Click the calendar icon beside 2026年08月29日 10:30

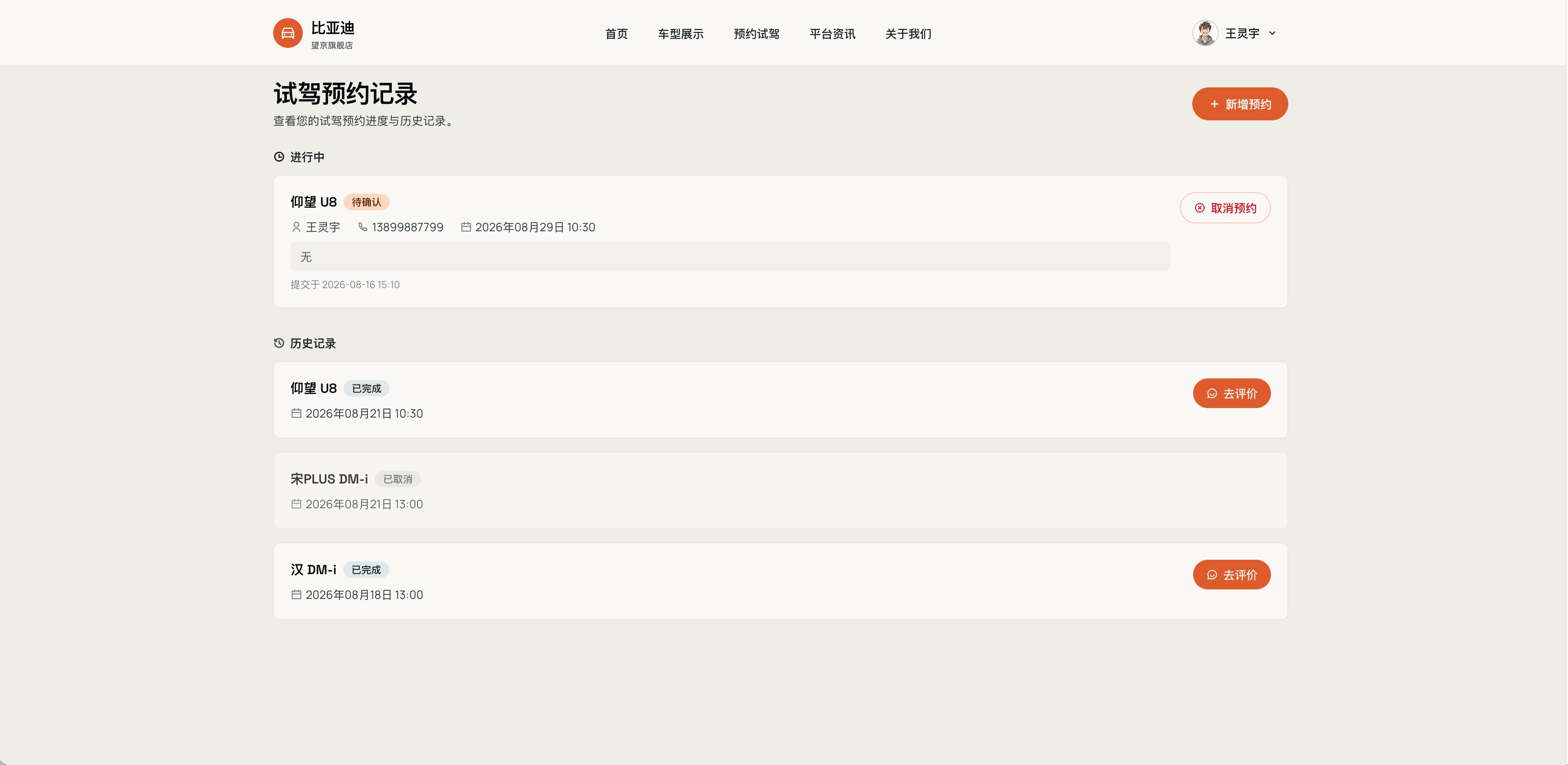tap(466, 227)
